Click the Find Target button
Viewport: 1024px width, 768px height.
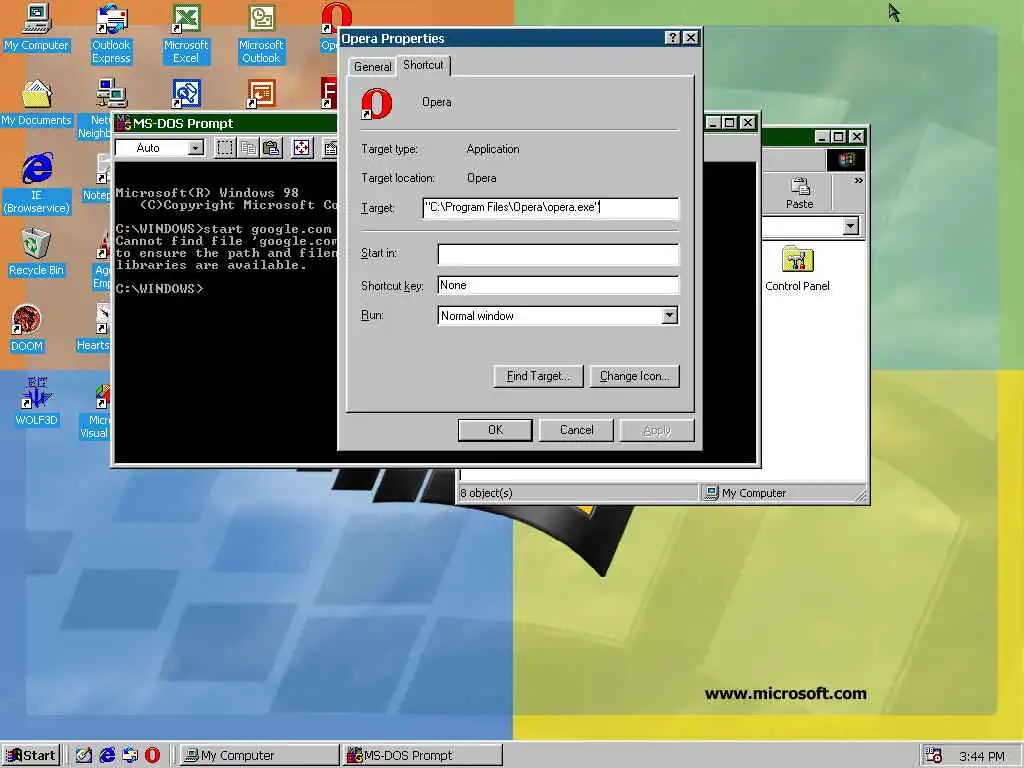point(538,376)
